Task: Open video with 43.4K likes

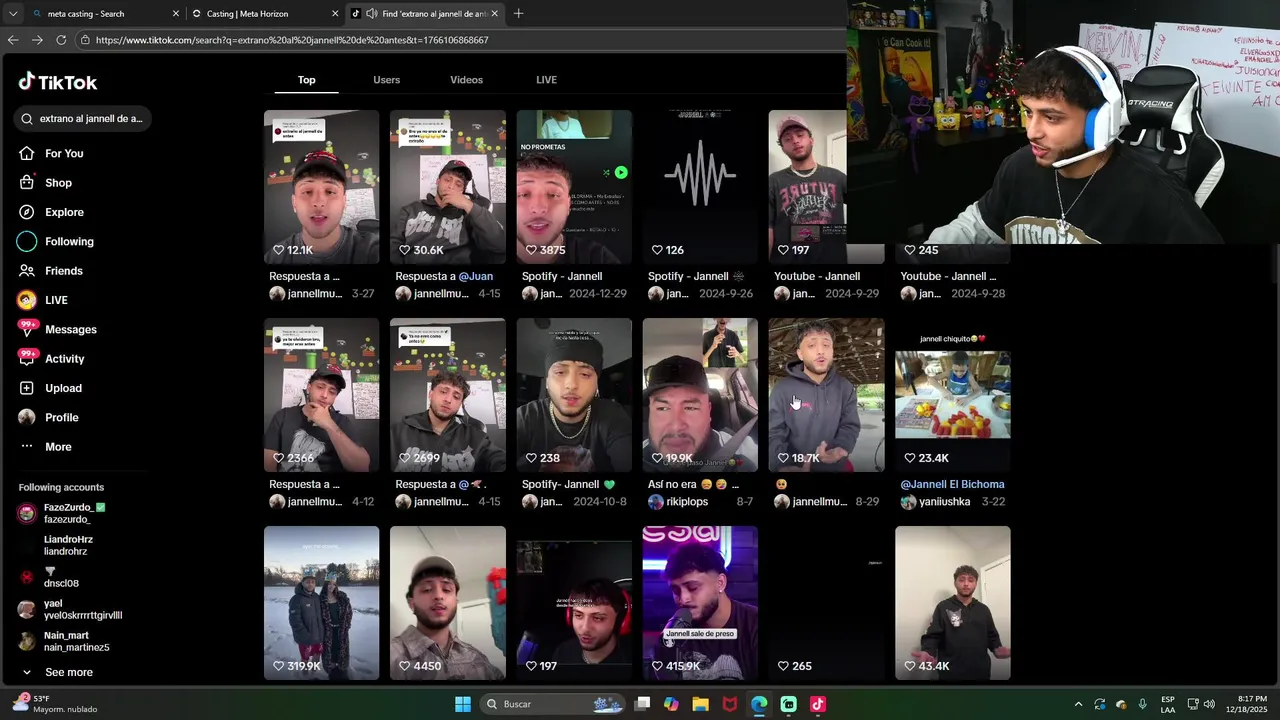Action: [x=952, y=602]
